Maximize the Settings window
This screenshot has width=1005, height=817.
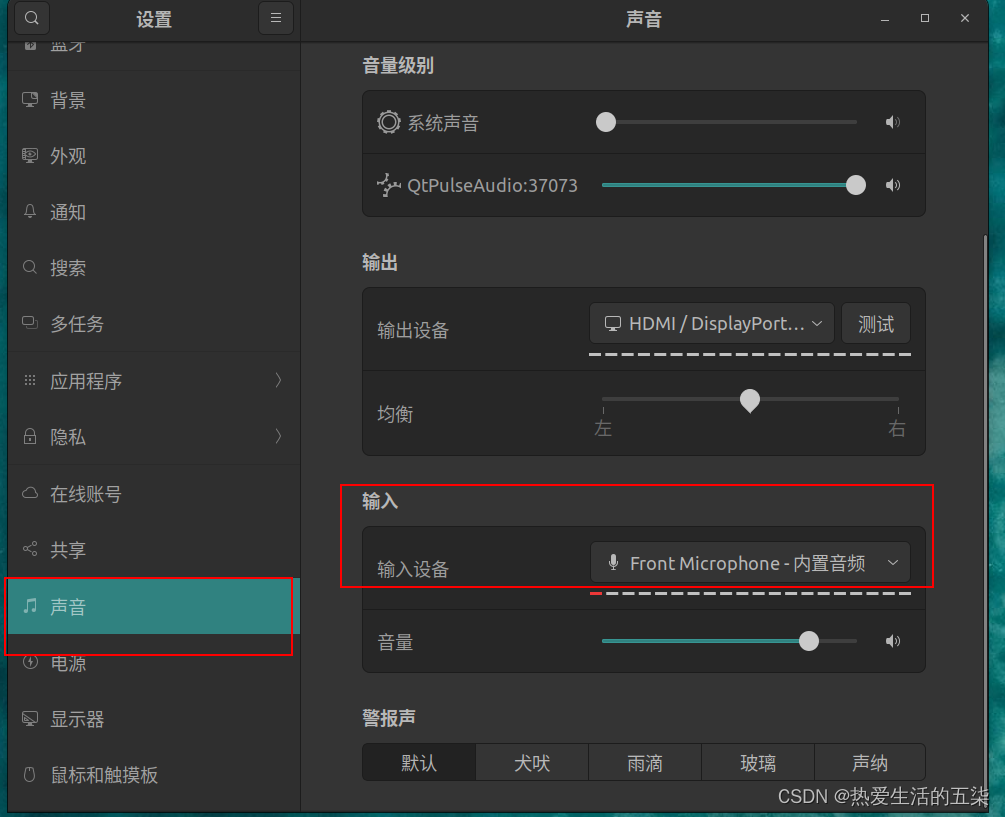point(924,18)
